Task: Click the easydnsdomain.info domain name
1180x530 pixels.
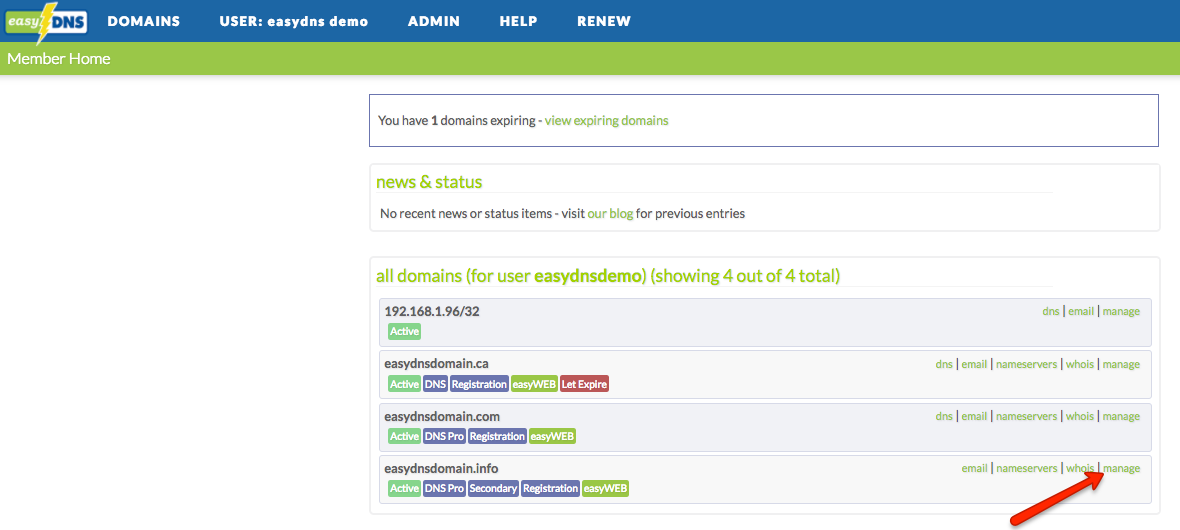Action: 441,468
